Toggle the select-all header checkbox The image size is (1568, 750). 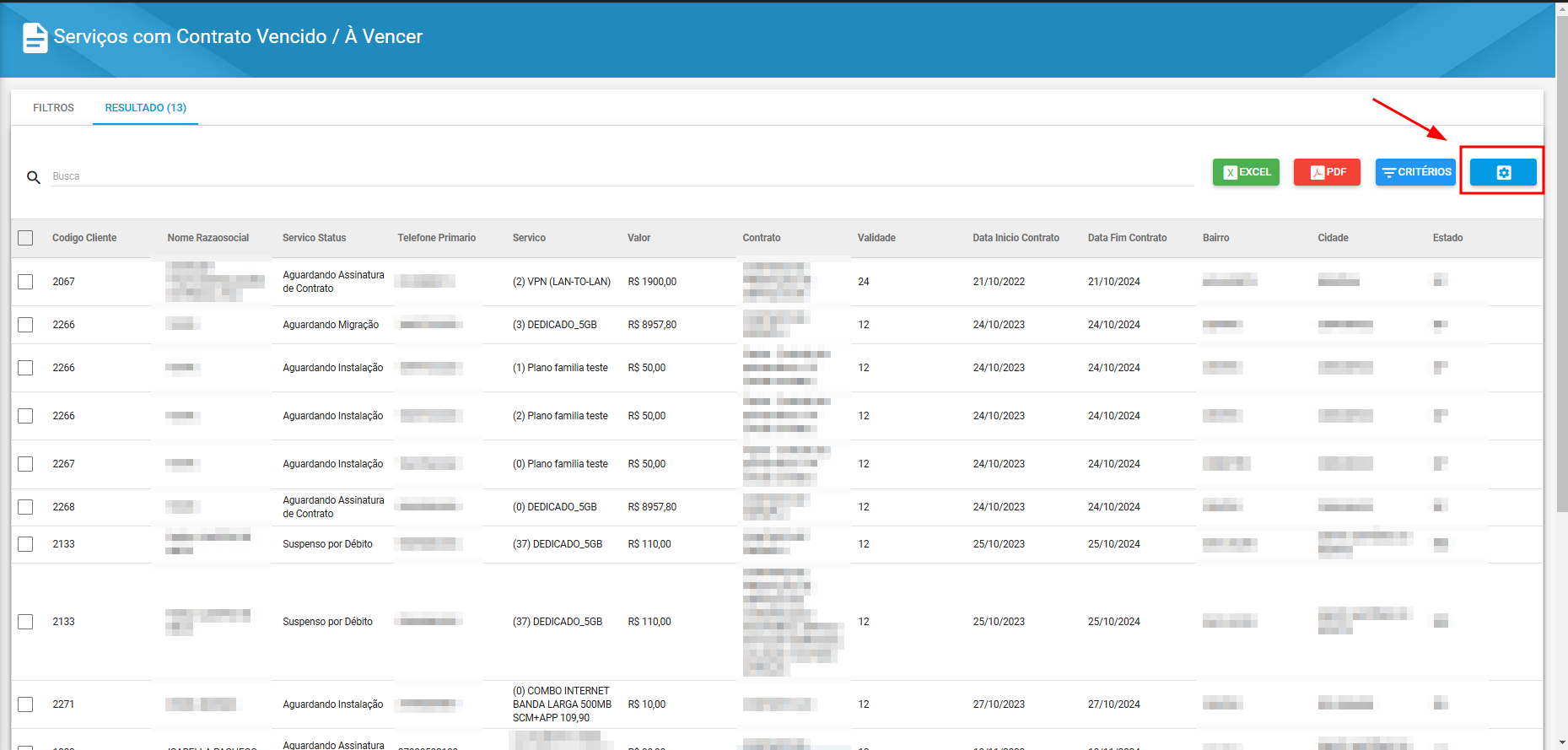tap(25, 238)
